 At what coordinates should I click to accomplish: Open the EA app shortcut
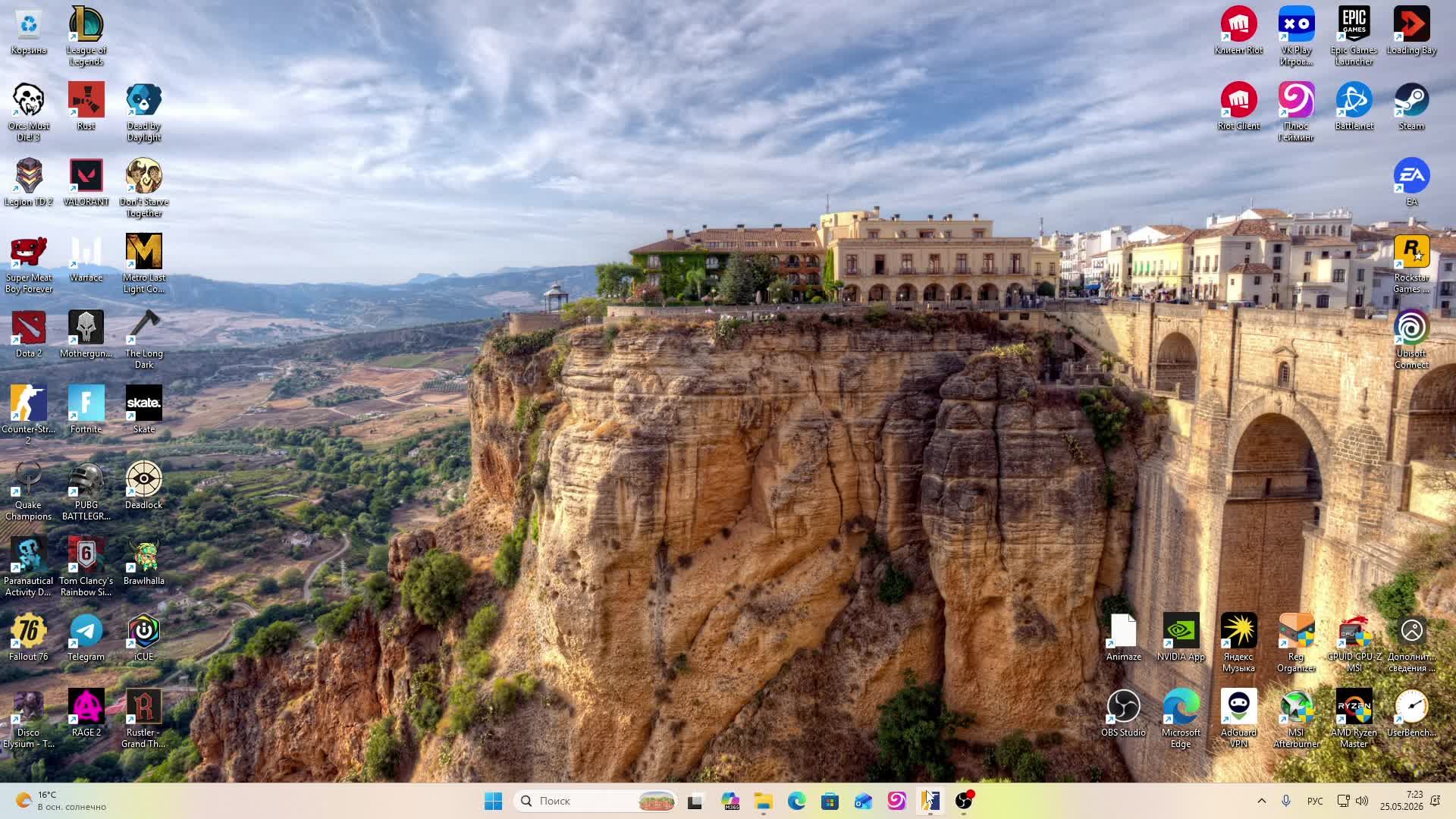pyautogui.click(x=1412, y=183)
